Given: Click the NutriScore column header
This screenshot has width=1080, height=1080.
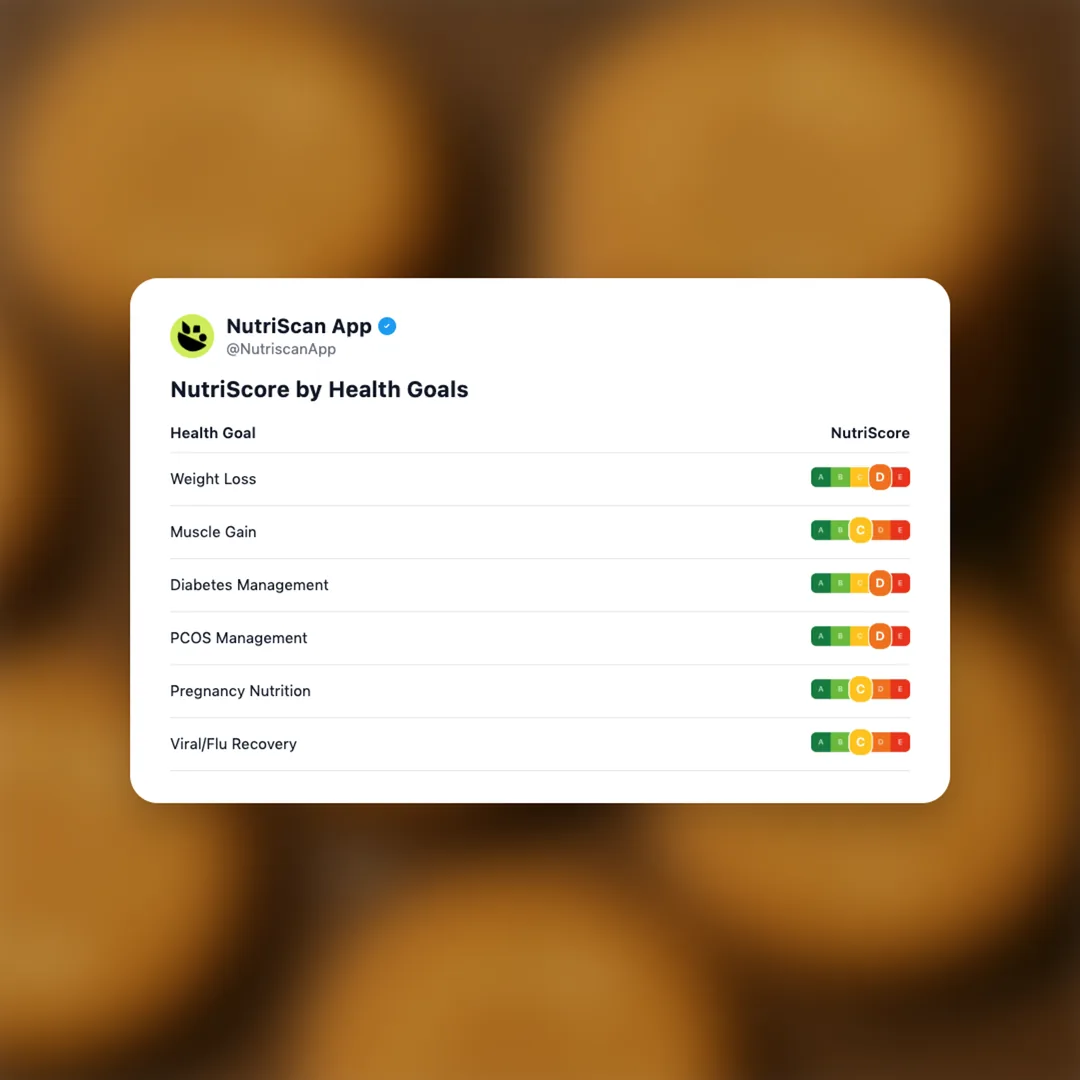Looking at the screenshot, I should 870,433.
